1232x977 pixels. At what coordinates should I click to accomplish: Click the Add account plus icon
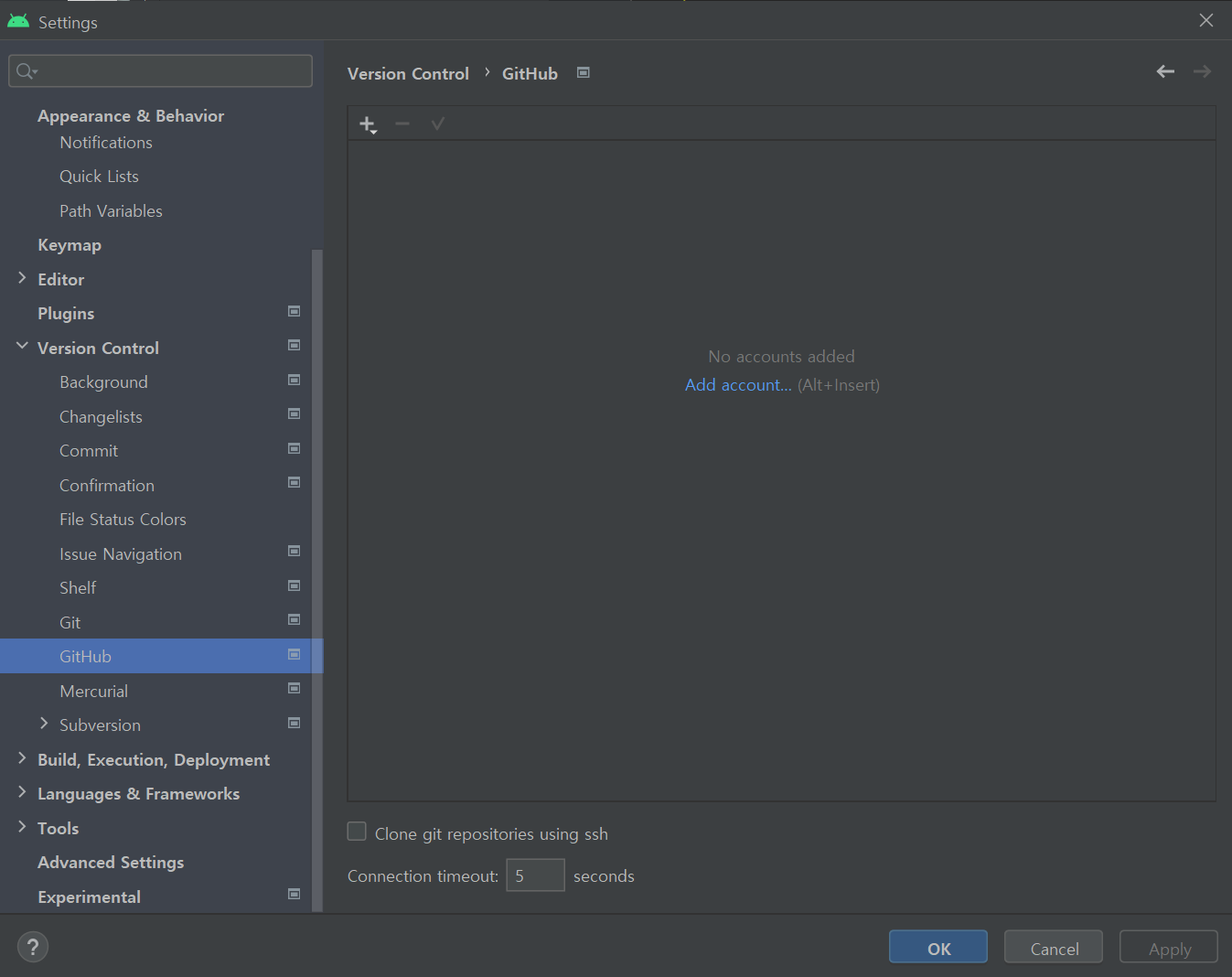pyautogui.click(x=368, y=124)
